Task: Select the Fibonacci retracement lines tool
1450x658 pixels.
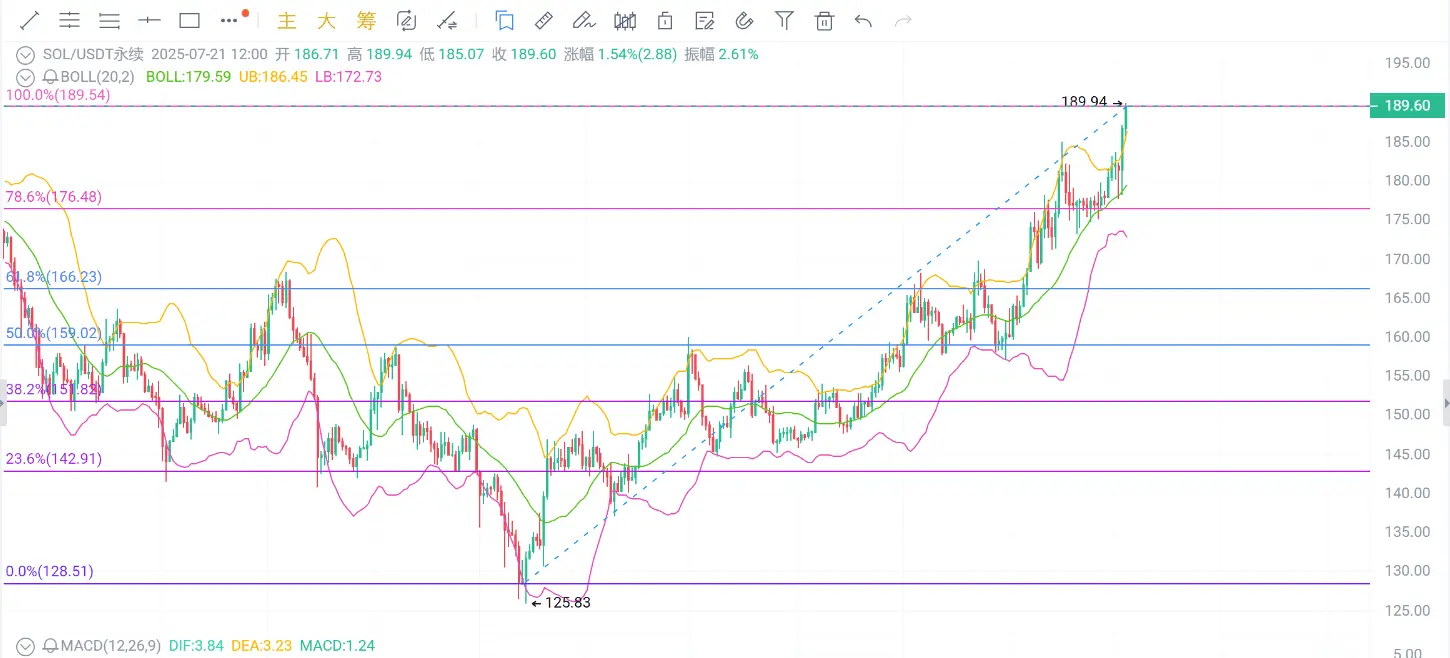Action: (x=110, y=20)
